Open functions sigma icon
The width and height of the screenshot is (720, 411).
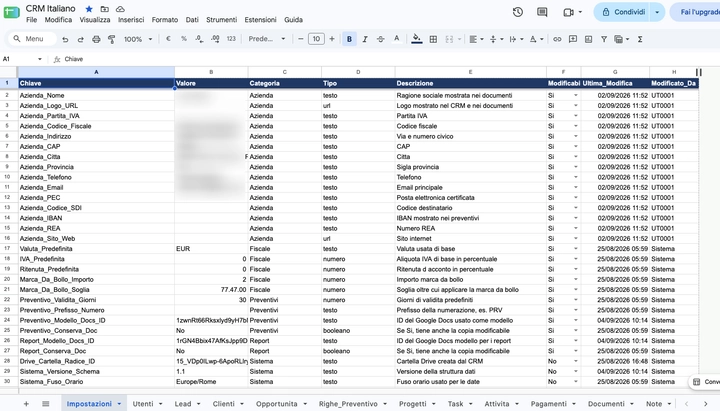pos(640,39)
